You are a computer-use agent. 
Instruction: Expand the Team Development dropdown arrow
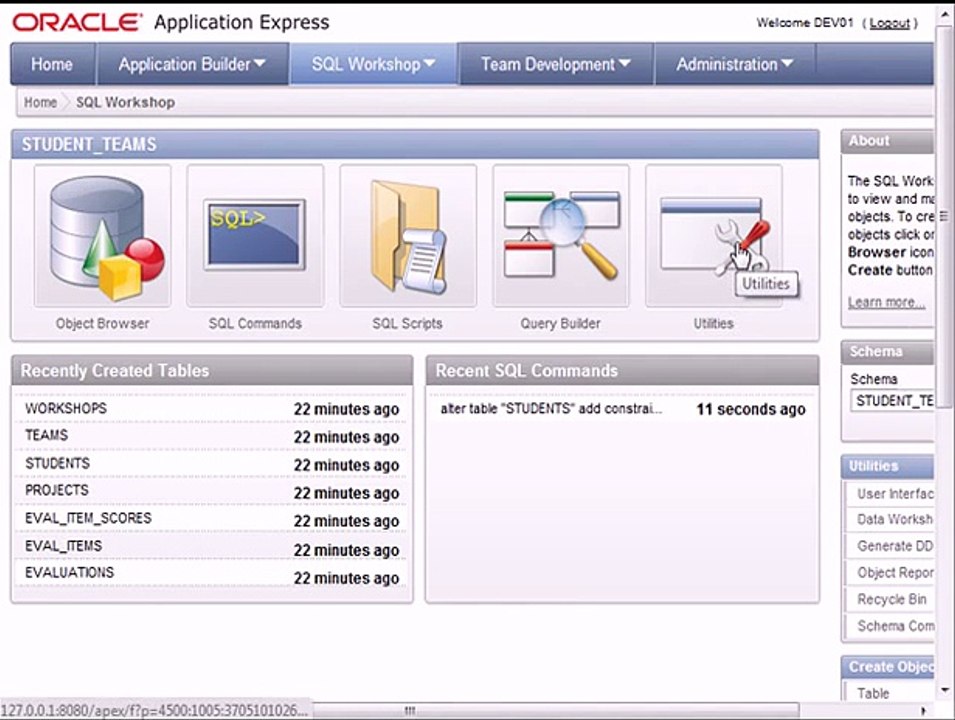pos(624,63)
